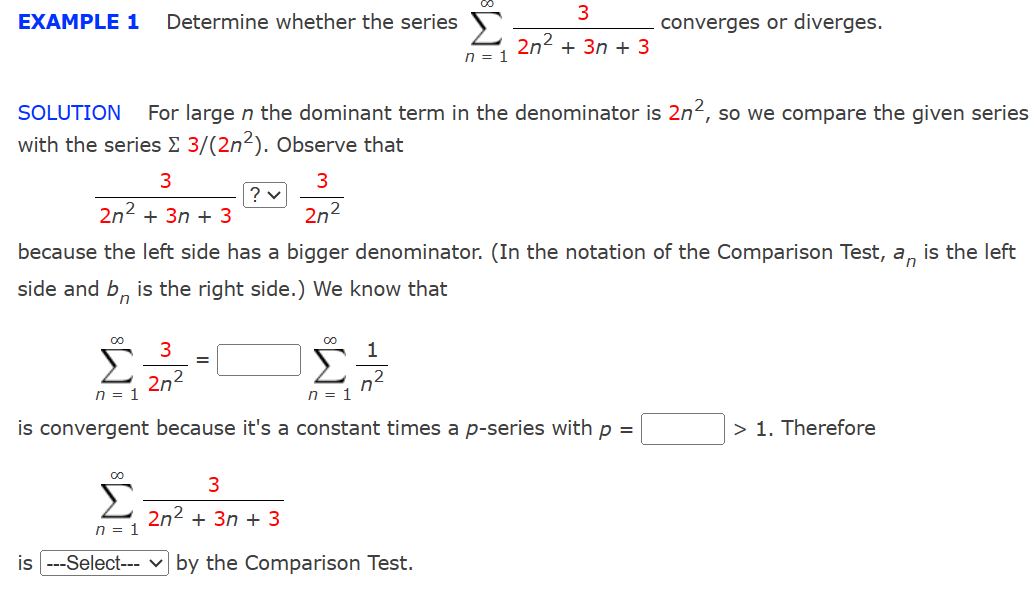Click the chevron arrow inside the ? selector
1036x595 pixels.
tap(272, 195)
